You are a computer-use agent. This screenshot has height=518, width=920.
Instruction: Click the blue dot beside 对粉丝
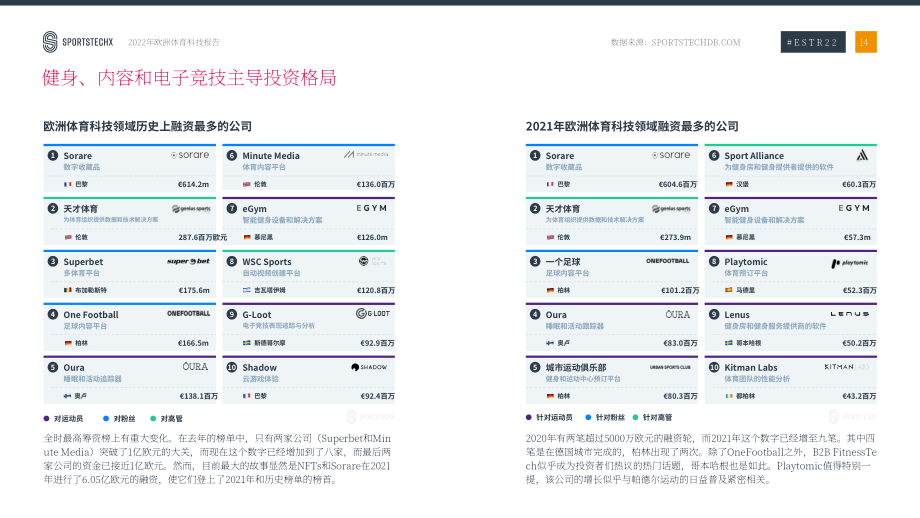[106, 418]
